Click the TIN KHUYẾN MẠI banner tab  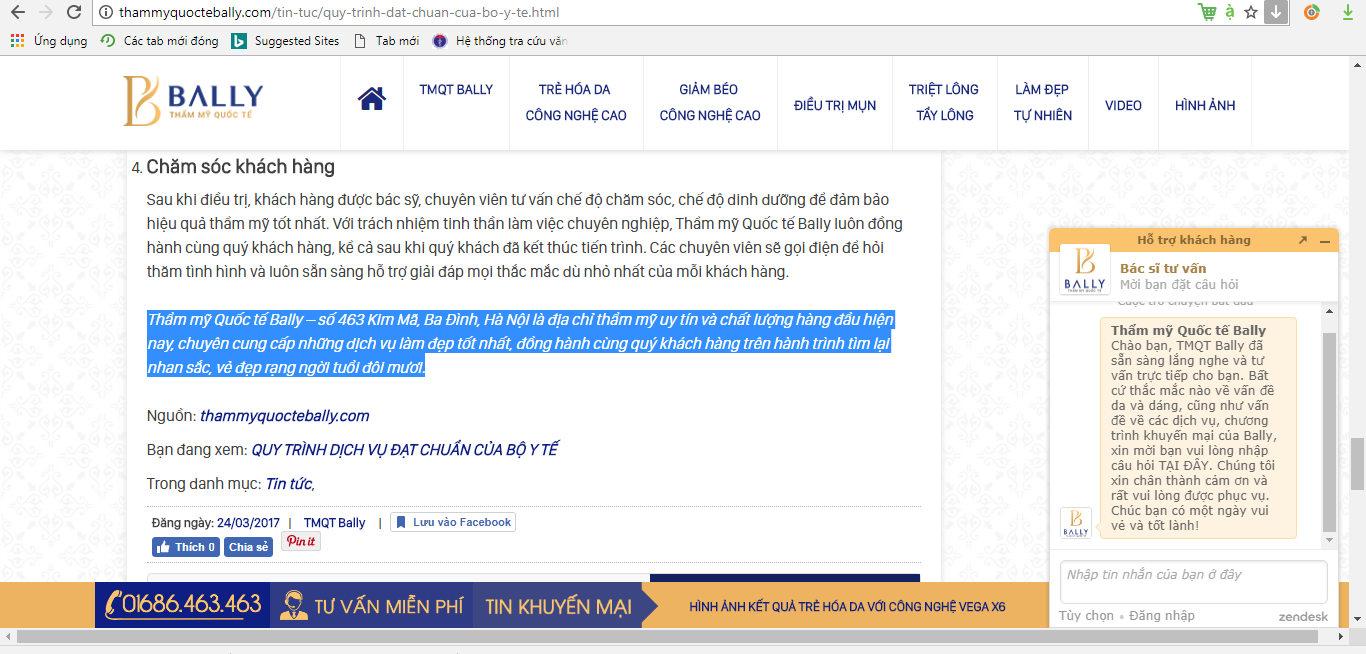point(558,606)
